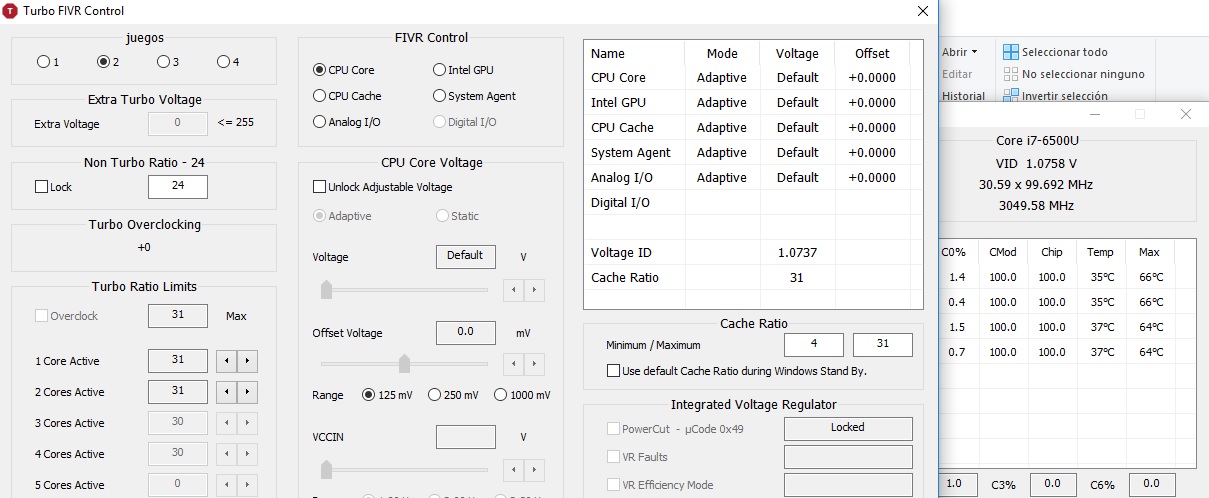Click the Cache Ratio maximum field
Viewport: 1209px width, 498px height.
click(x=882, y=345)
